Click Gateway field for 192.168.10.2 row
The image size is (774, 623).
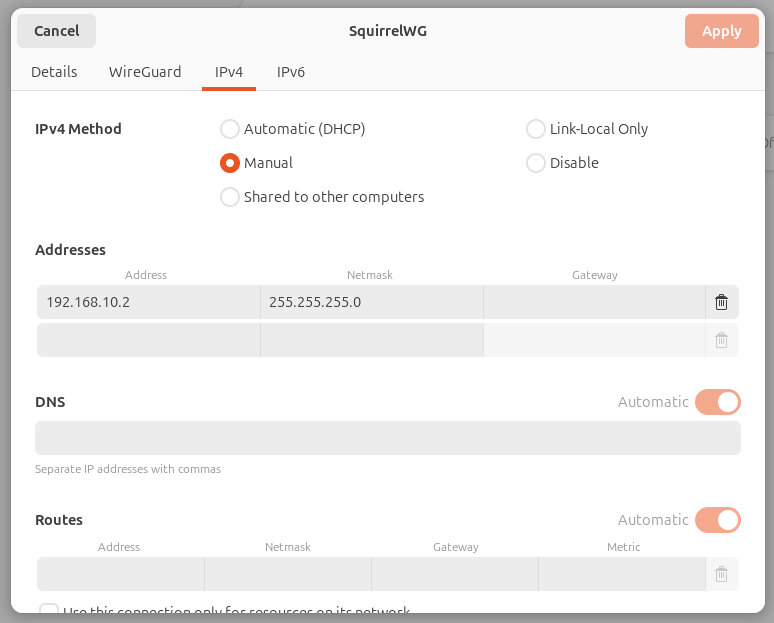pyautogui.click(x=594, y=302)
